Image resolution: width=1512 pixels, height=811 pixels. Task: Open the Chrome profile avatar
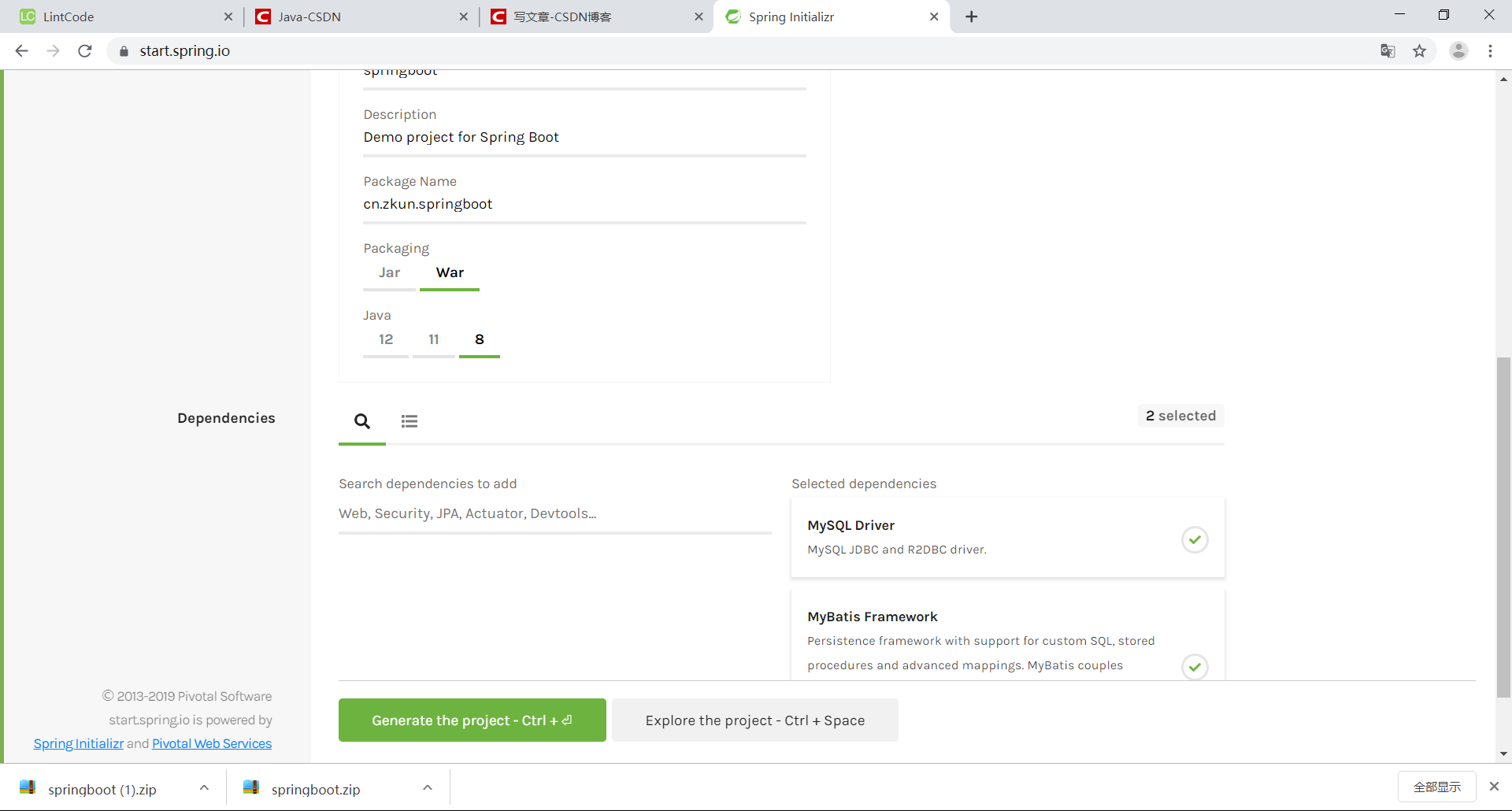pos(1458,51)
